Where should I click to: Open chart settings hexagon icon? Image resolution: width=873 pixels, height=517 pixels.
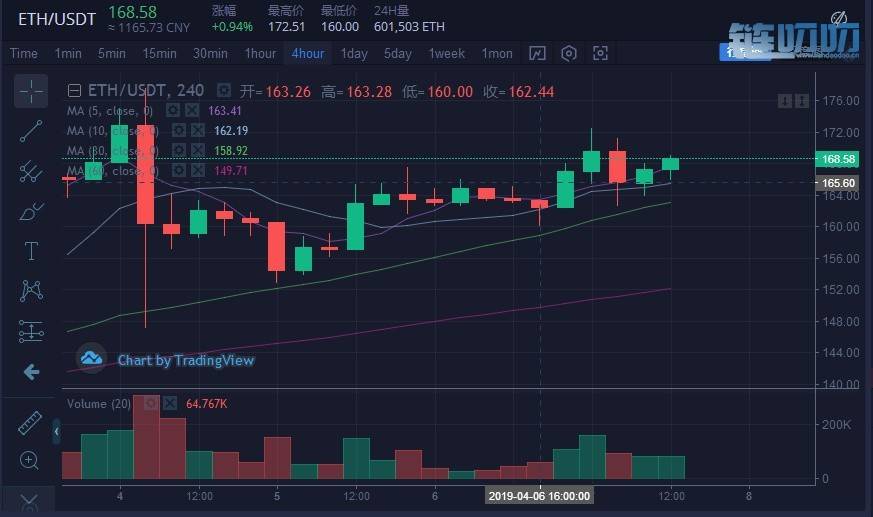coord(569,53)
